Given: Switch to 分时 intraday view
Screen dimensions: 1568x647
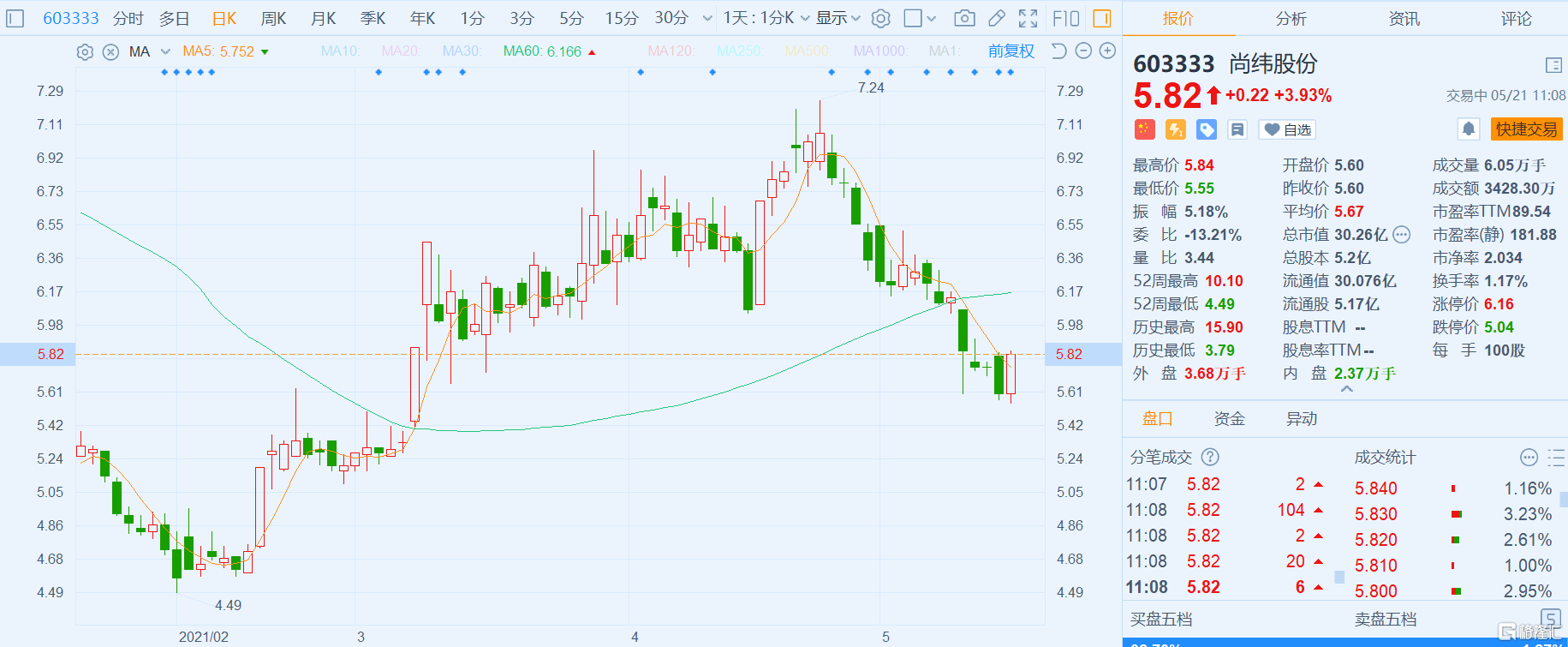Looking at the screenshot, I should click(128, 18).
